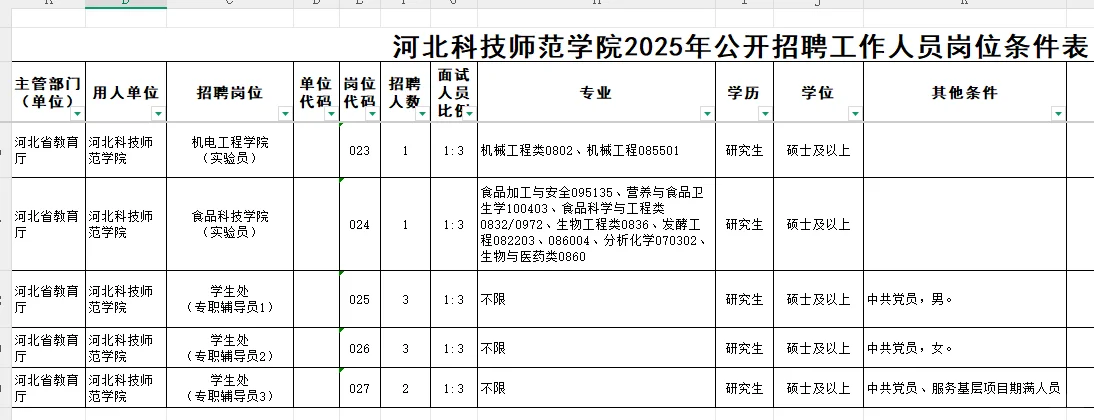Select the 不限 major cell in row 027
The image size is (1094, 420).
click(x=597, y=388)
